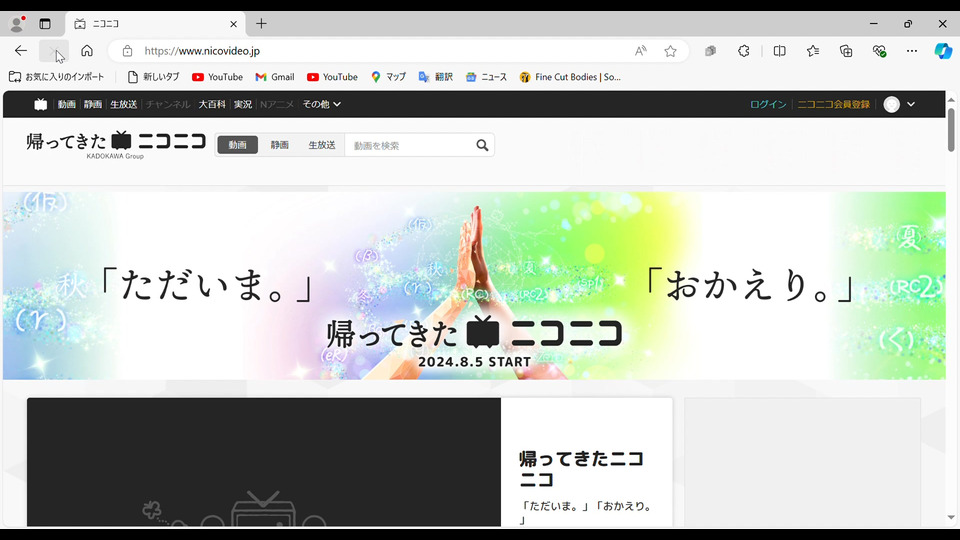Select 生放送 in the top black menu
The image size is (960, 540).
tap(124, 104)
